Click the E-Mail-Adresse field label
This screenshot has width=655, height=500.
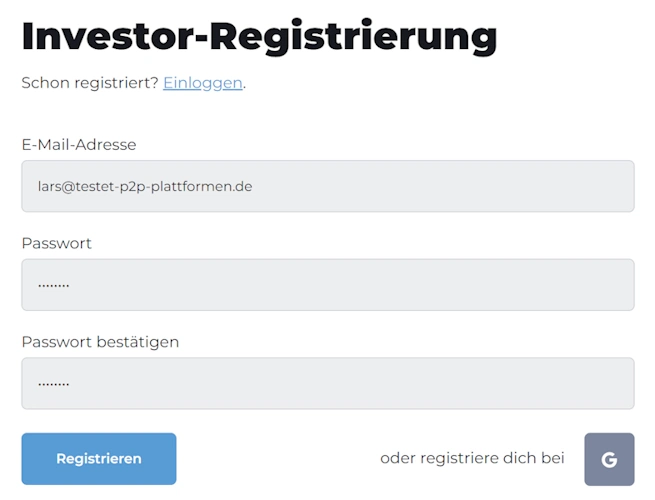pyautogui.click(x=79, y=145)
